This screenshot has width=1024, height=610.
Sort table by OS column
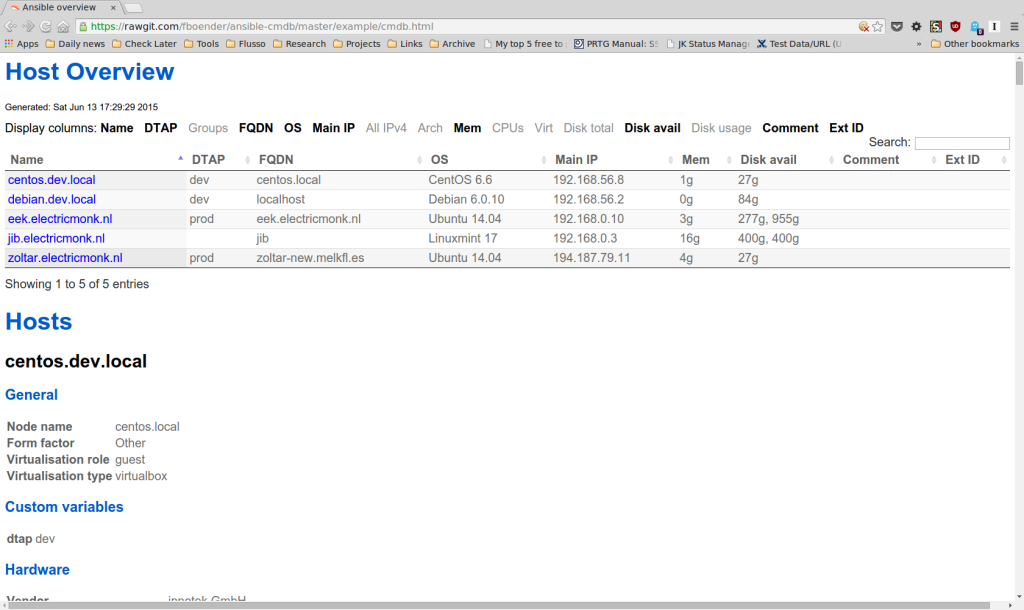pyautogui.click(x=440, y=160)
